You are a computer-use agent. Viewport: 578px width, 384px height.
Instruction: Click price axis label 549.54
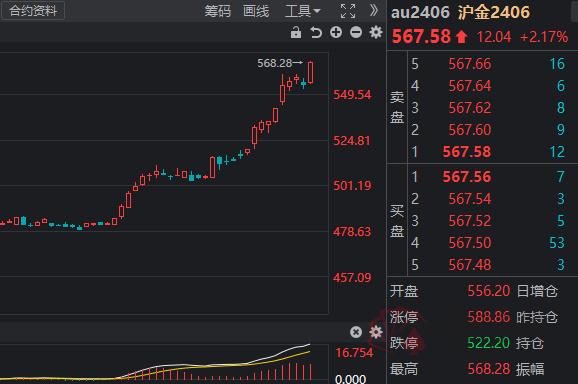tap(352, 95)
